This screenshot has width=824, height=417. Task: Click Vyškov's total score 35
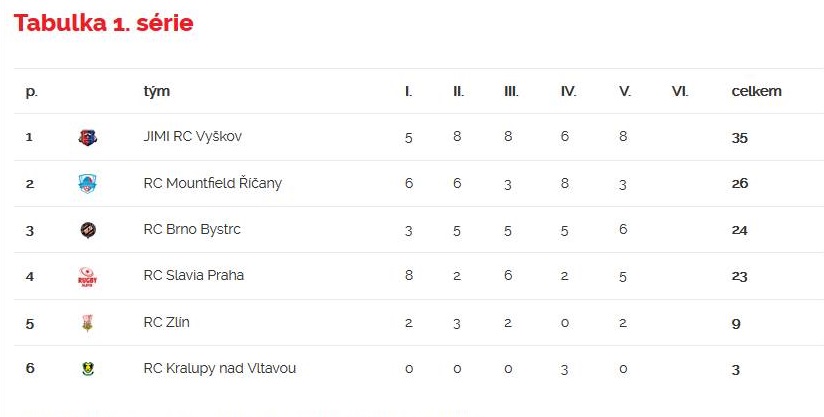[x=739, y=138]
